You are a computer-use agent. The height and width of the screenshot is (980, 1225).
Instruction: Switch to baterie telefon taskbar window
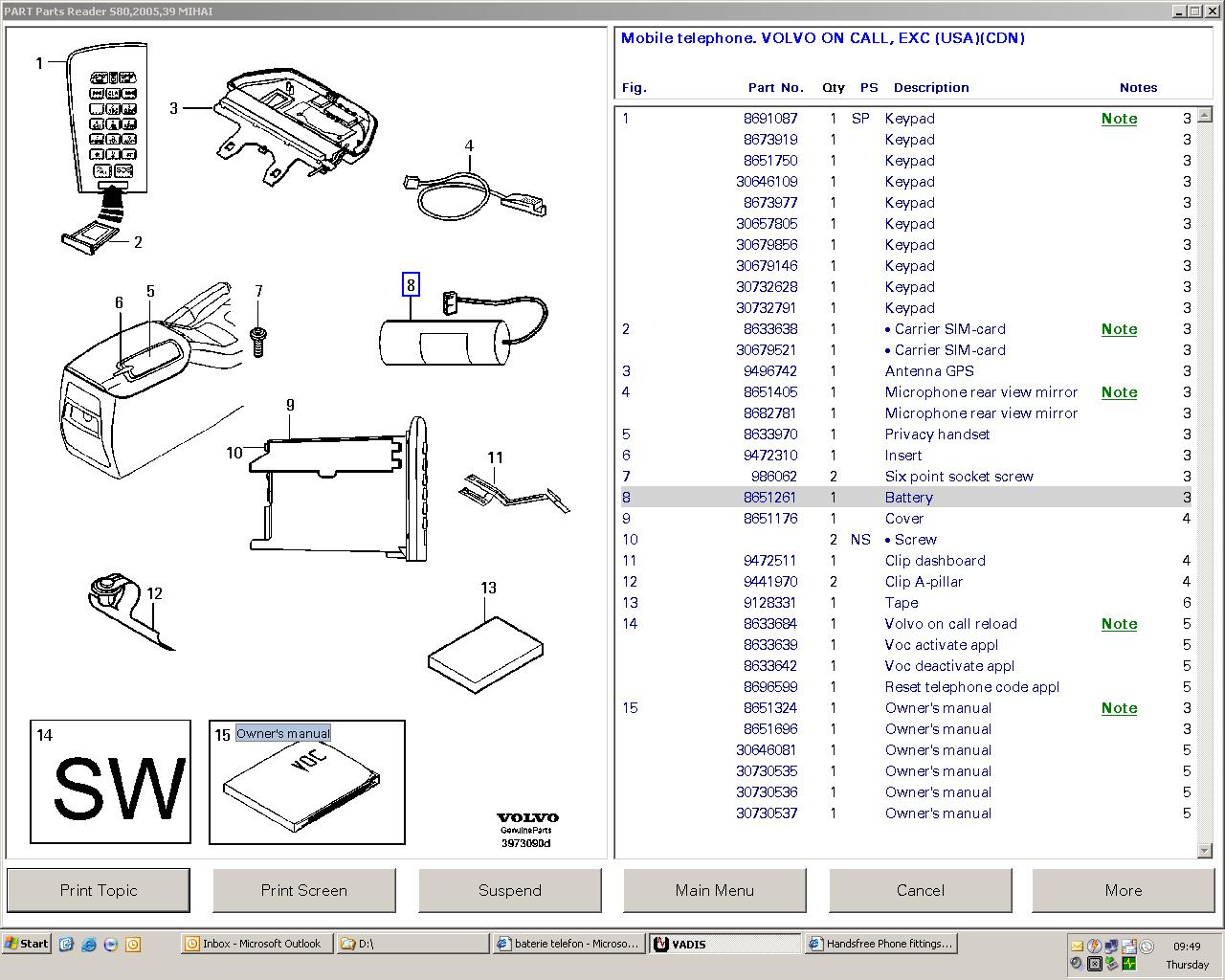[x=569, y=944]
